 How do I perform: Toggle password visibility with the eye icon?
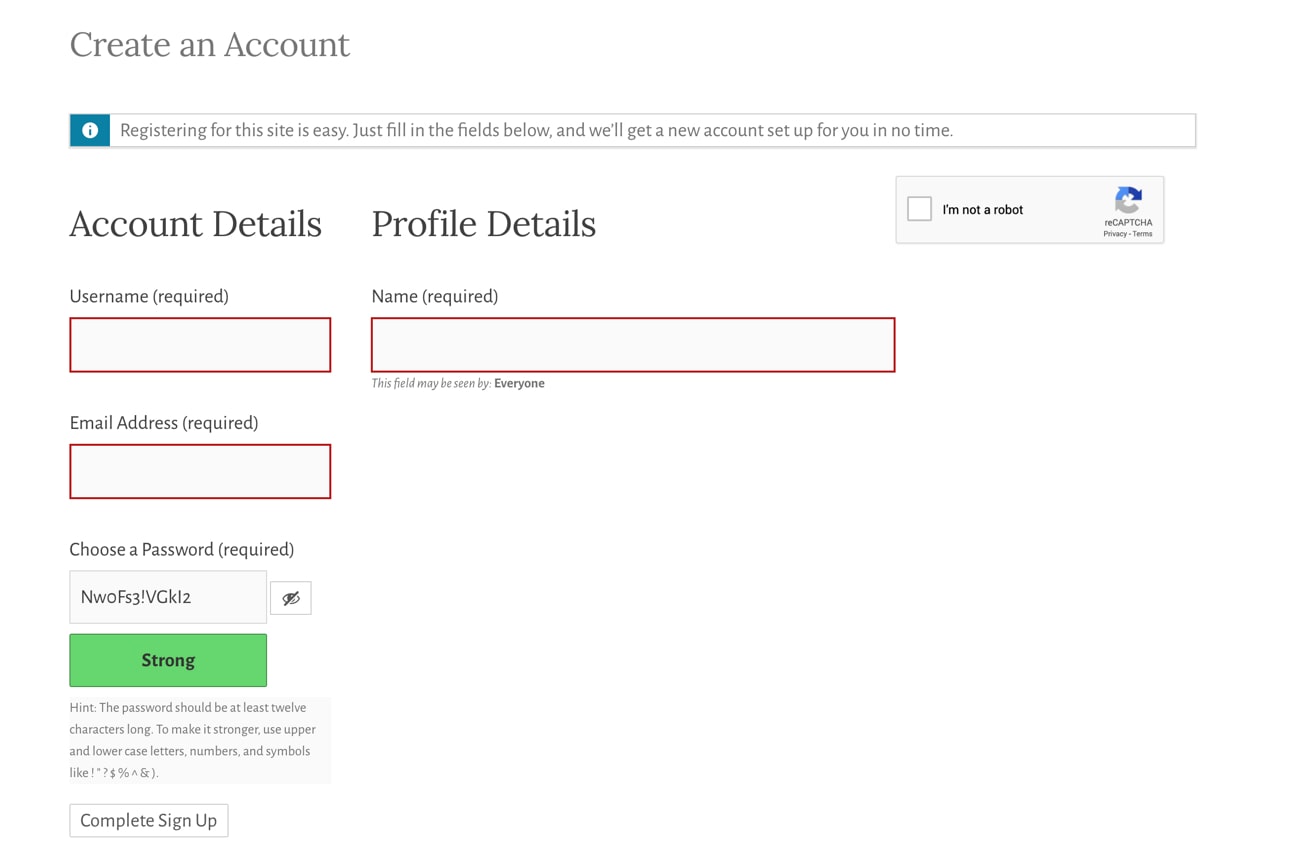[x=291, y=598]
